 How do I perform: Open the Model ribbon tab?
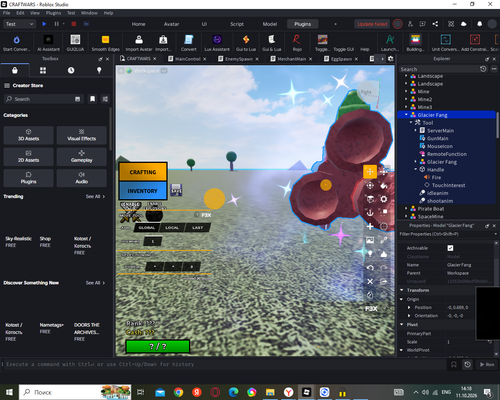coord(270,24)
